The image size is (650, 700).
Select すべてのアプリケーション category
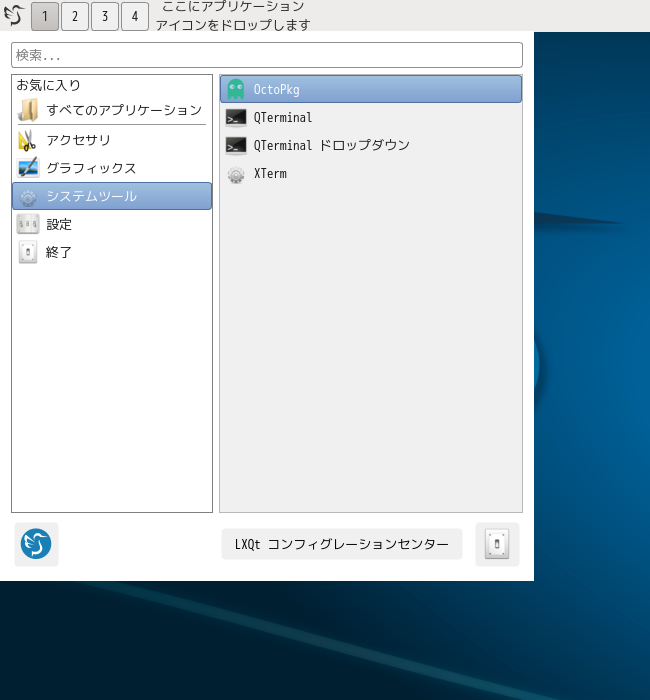[x=112, y=110]
